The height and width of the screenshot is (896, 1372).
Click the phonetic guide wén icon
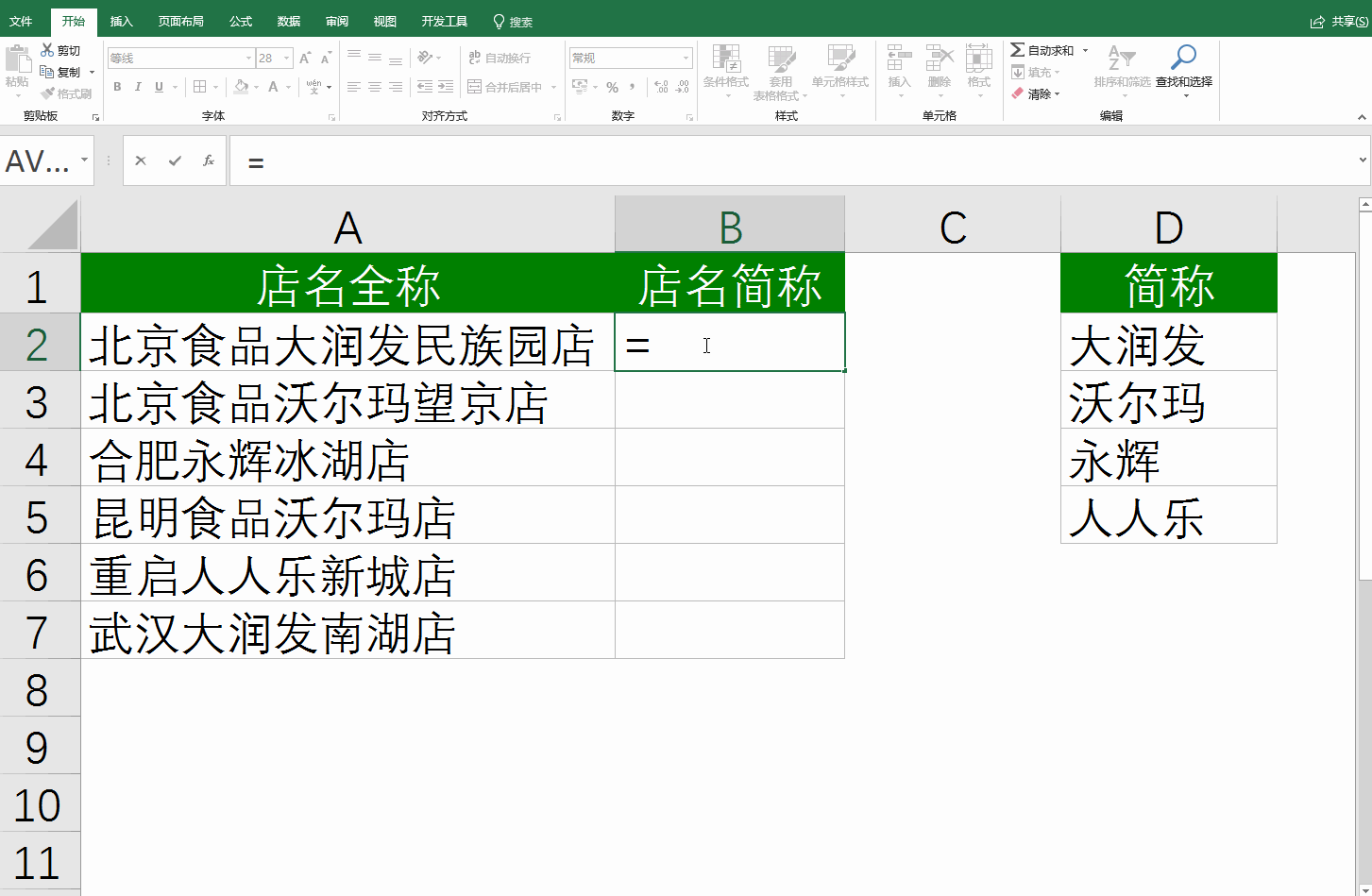coord(313,87)
